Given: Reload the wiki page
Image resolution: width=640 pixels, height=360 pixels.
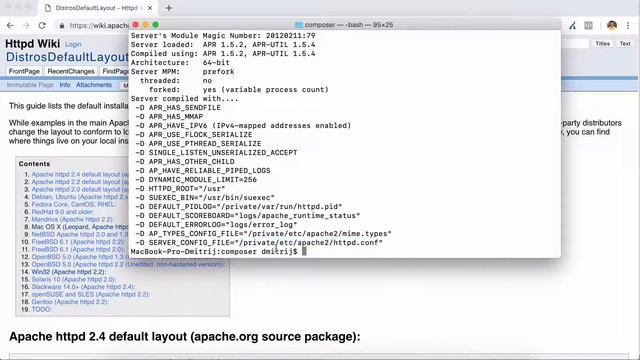Looking at the screenshot, I should pyautogui.click(x=42, y=25).
